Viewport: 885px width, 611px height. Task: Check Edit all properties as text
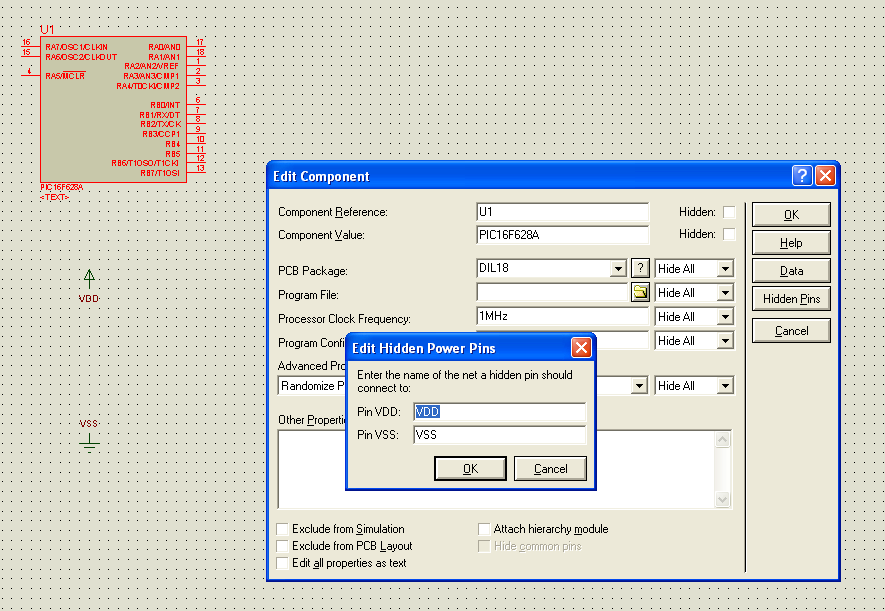pyautogui.click(x=282, y=563)
